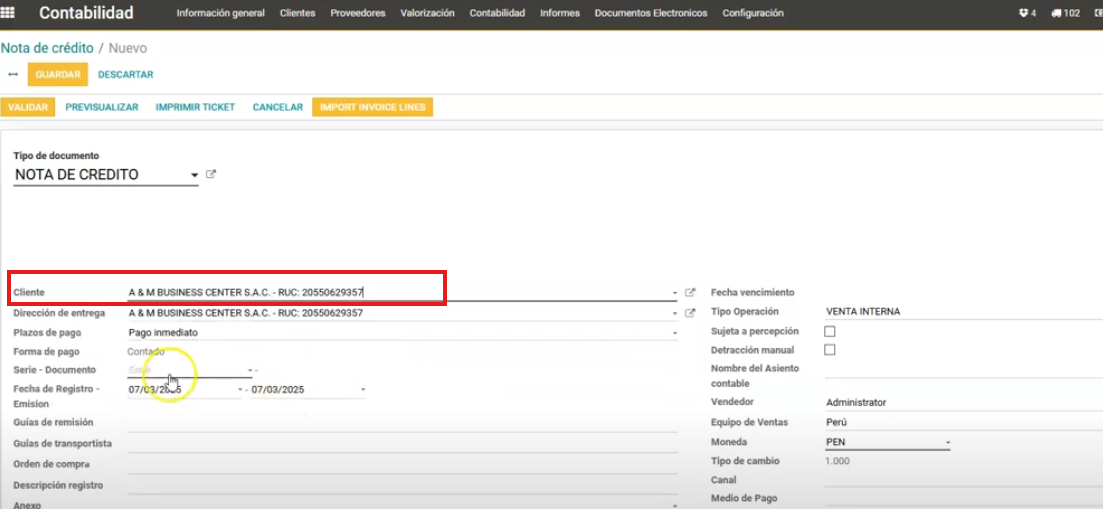Click the Import Invoice Lines button
This screenshot has width=1103, height=509.
tap(372, 107)
